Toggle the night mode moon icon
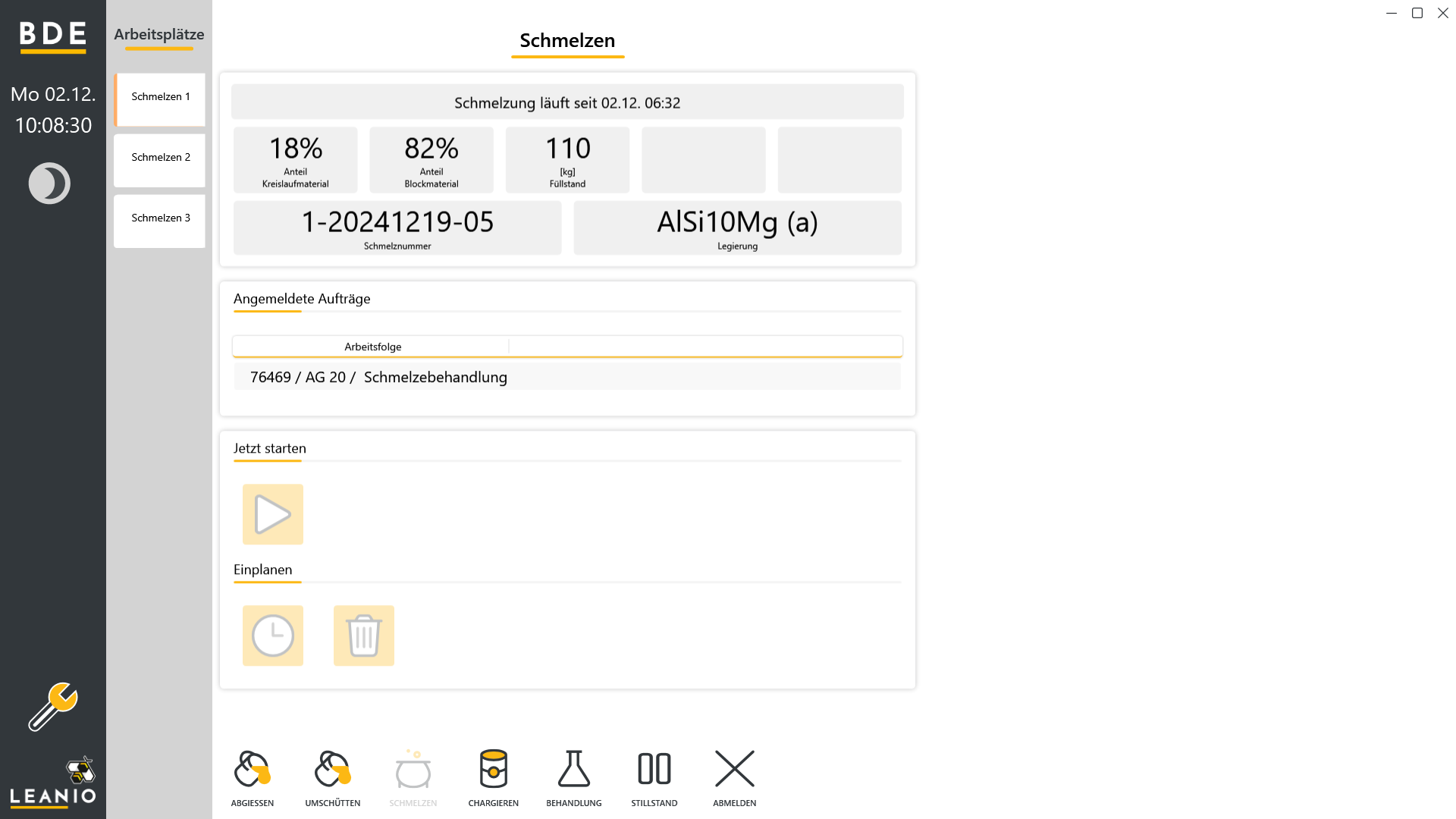 point(49,184)
